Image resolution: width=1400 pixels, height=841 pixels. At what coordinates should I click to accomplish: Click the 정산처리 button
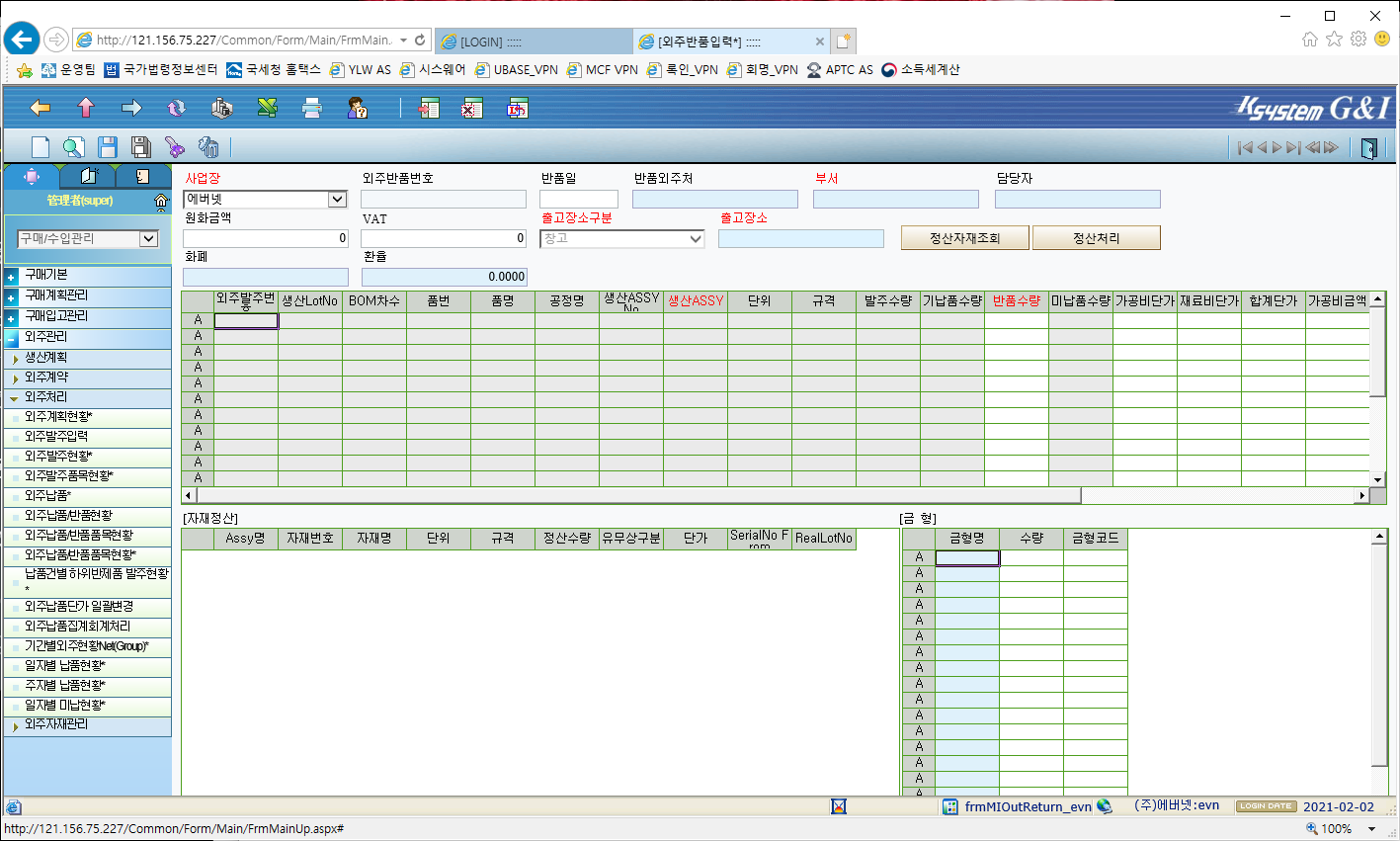[1097, 238]
